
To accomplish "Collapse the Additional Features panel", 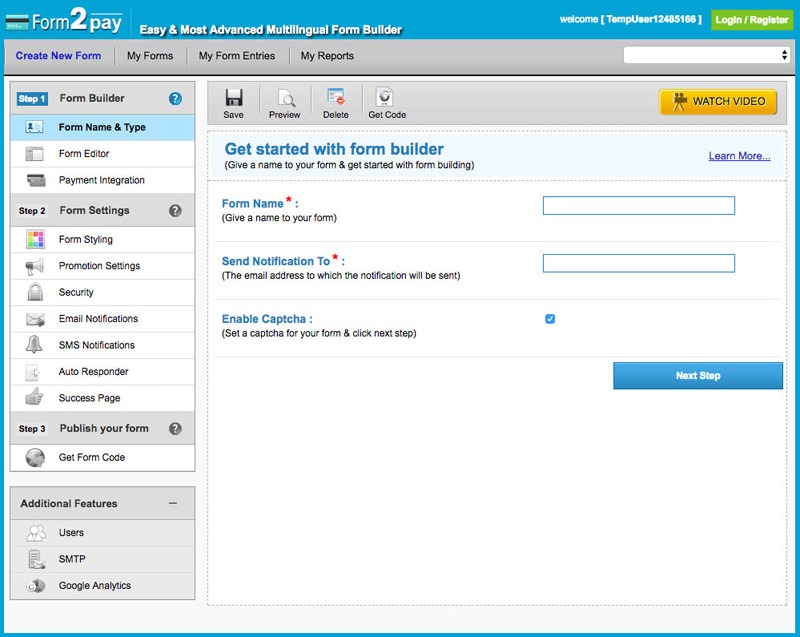I will [x=173, y=503].
